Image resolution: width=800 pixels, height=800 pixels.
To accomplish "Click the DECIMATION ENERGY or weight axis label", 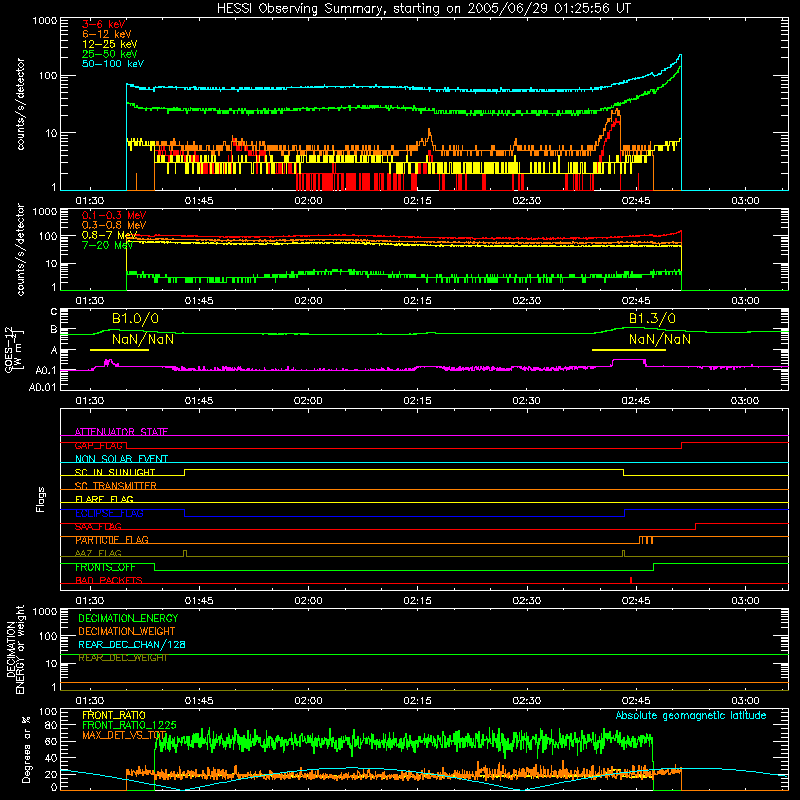I will 15,649.
